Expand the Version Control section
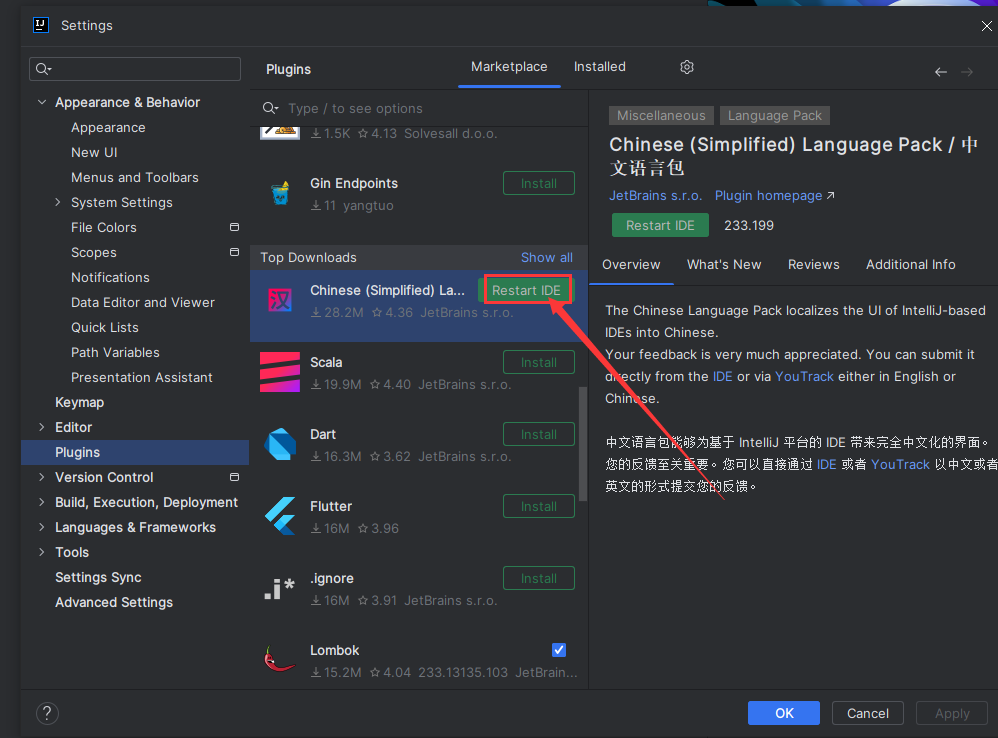 pos(41,477)
